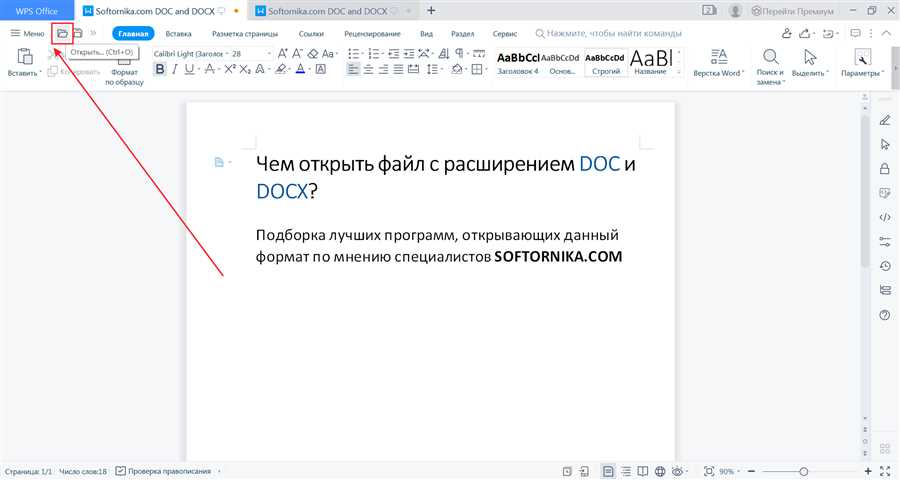
Task: Click the Paste (Вставить) clipboard icon
Action: tap(25, 57)
